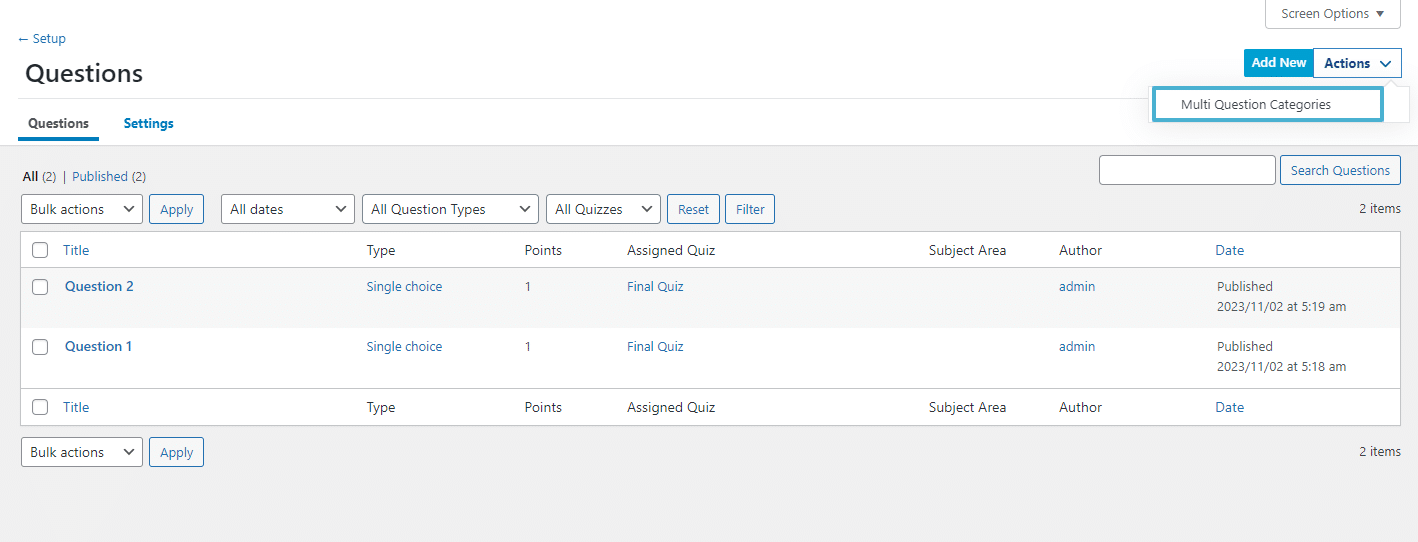This screenshot has width=1418, height=542.
Task: Expand the All Question Types dropdown
Action: [450, 209]
